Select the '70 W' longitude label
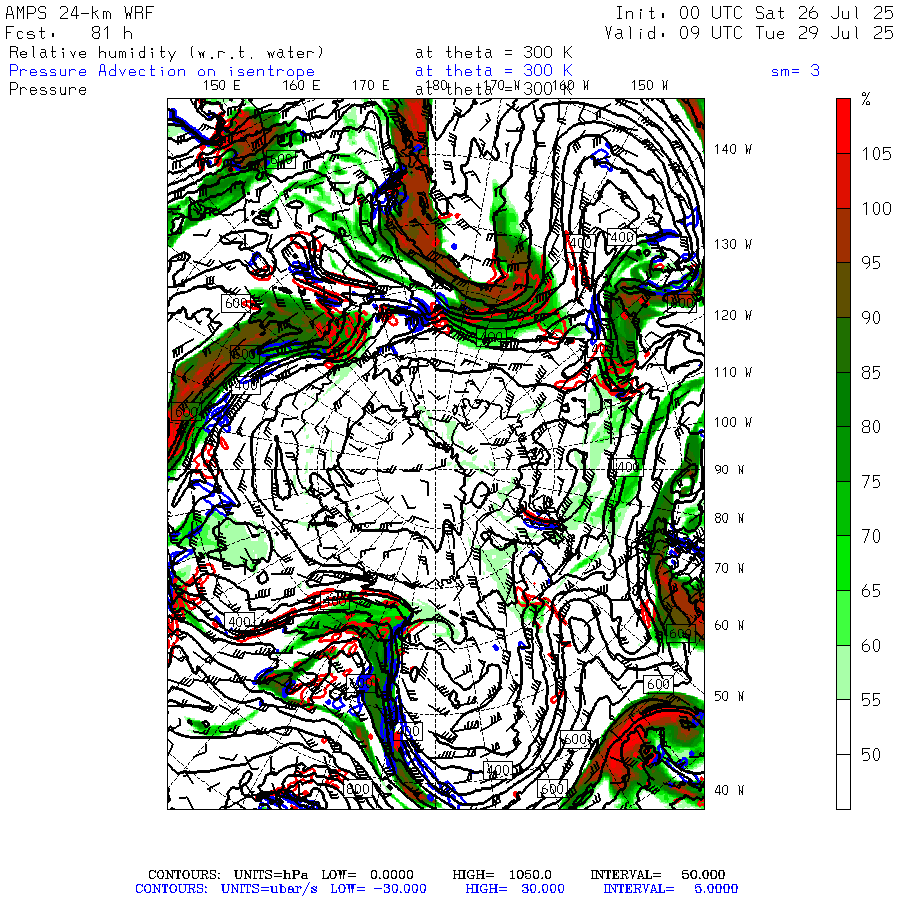This screenshot has height=900, width=900. tap(729, 568)
